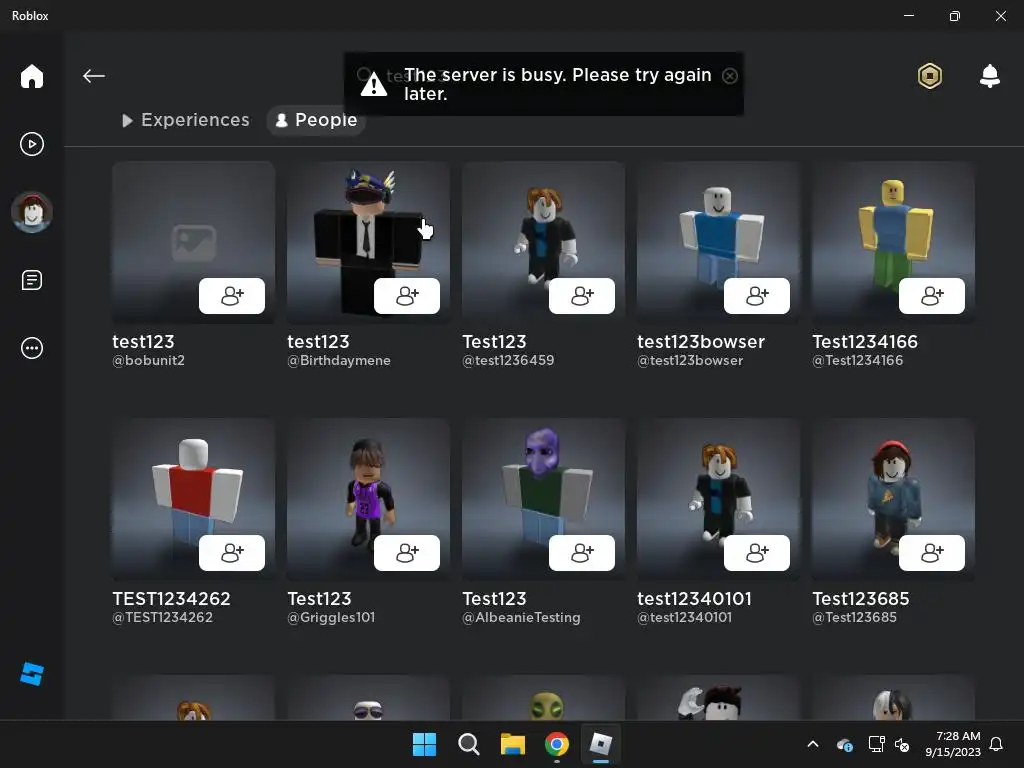Image resolution: width=1024 pixels, height=768 pixels.
Task: Add friend TEST1234262
Action: 232,553
